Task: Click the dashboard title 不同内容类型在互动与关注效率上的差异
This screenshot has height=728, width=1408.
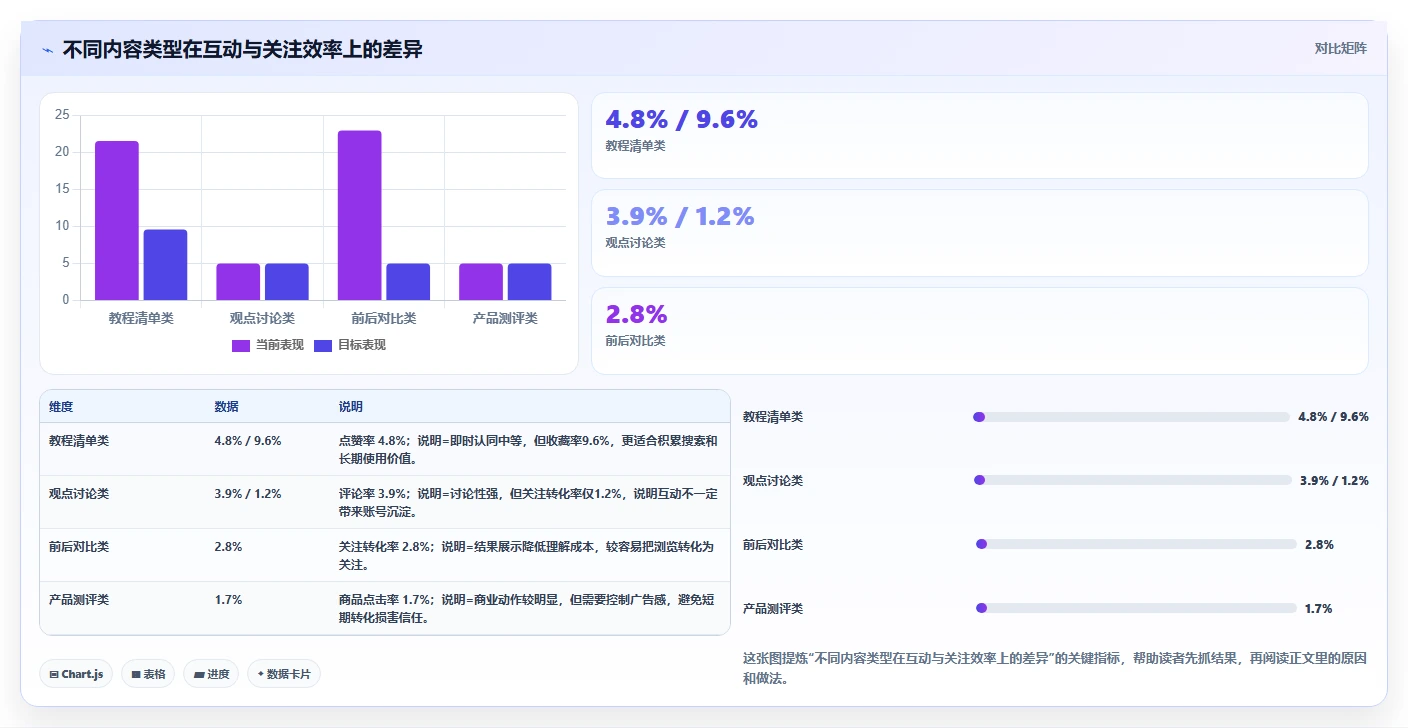Action: [242, 49]
